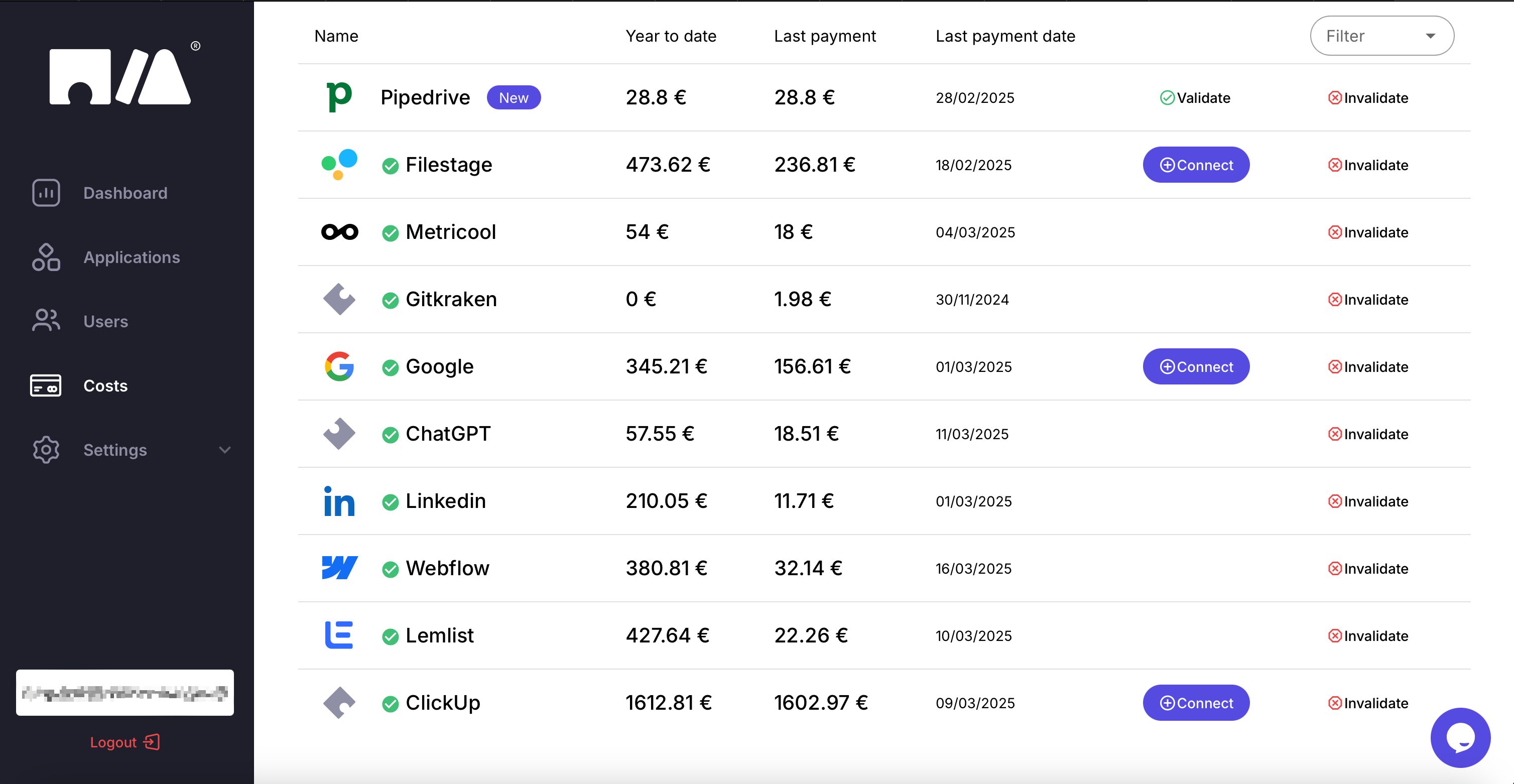1514x784 pixels.
Task: Click the green validated check beside Metricool
Action: [x=390, y=233]
